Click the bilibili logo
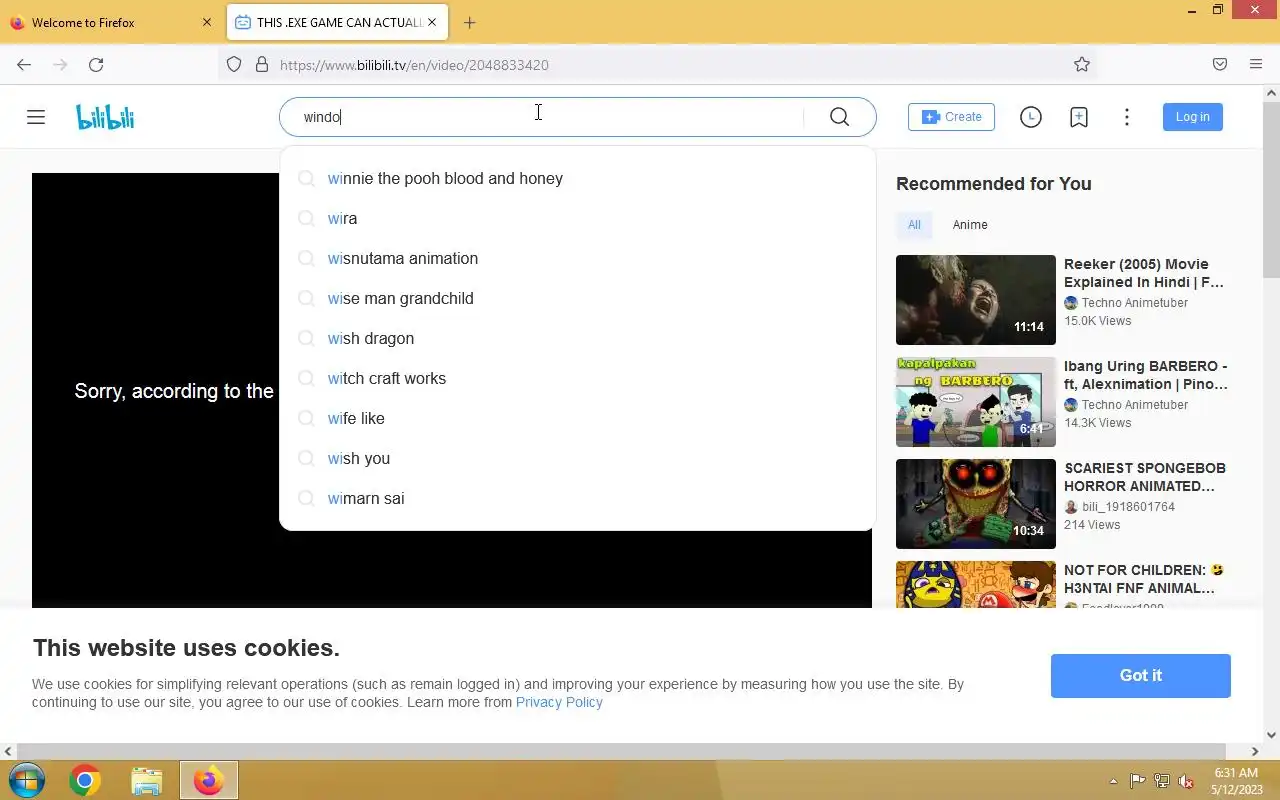The image size is (1280, 800). pos(105,117)
